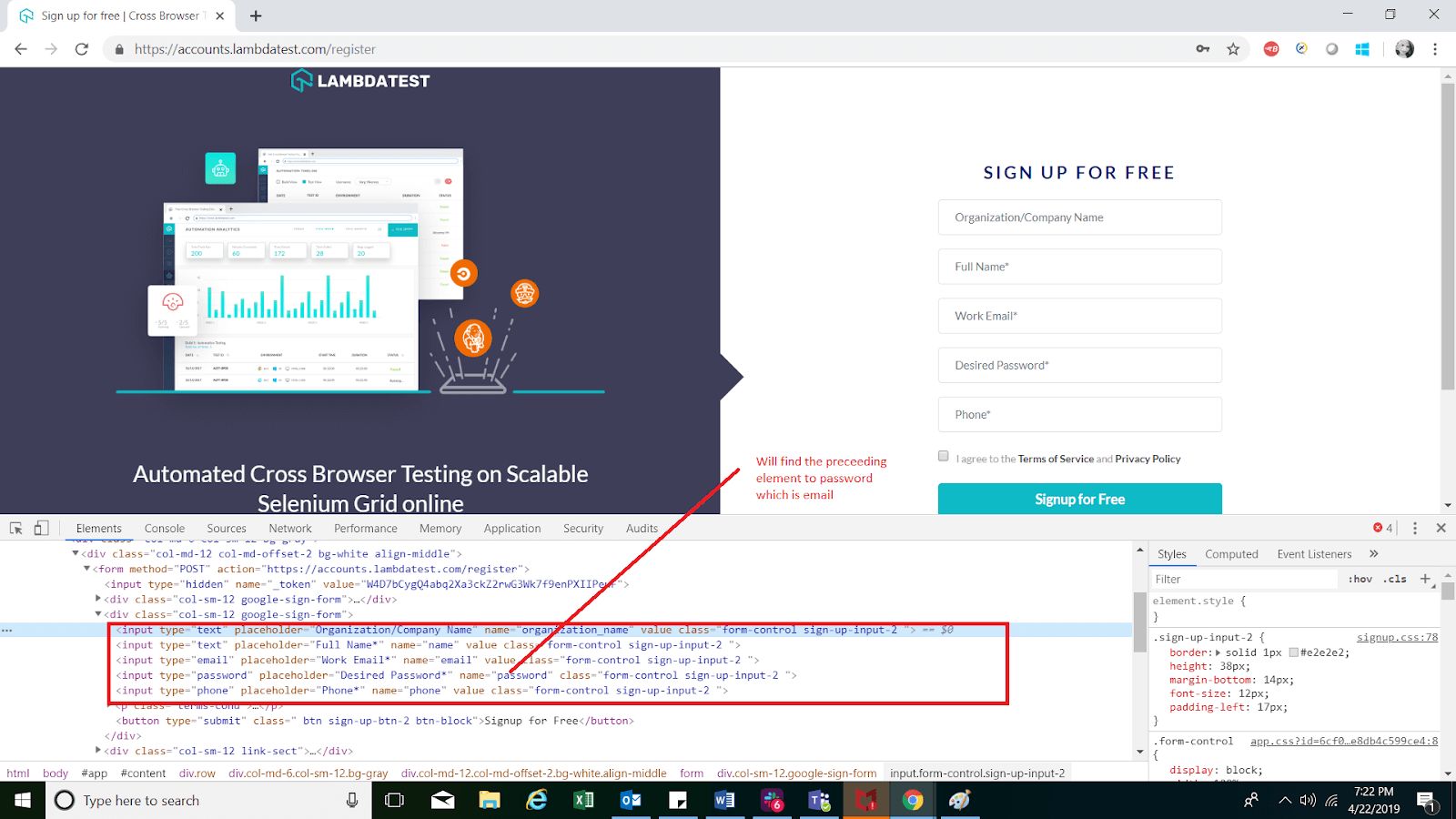The image size is (1456, 819).
Task: Toggle the .cls class editor
Action: 1395,579
